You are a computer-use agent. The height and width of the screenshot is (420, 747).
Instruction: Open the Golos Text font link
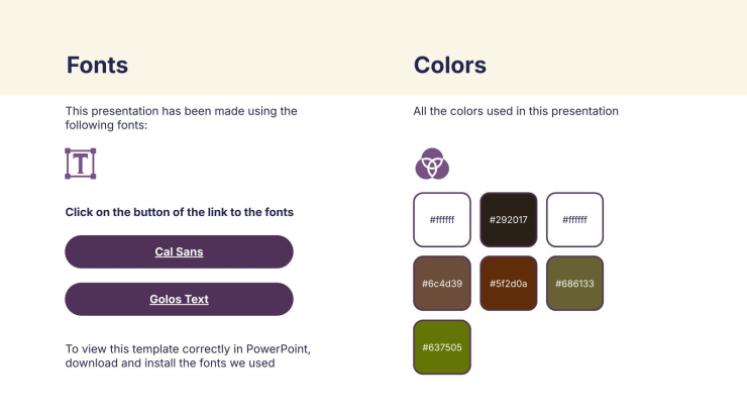click(179, 299)
